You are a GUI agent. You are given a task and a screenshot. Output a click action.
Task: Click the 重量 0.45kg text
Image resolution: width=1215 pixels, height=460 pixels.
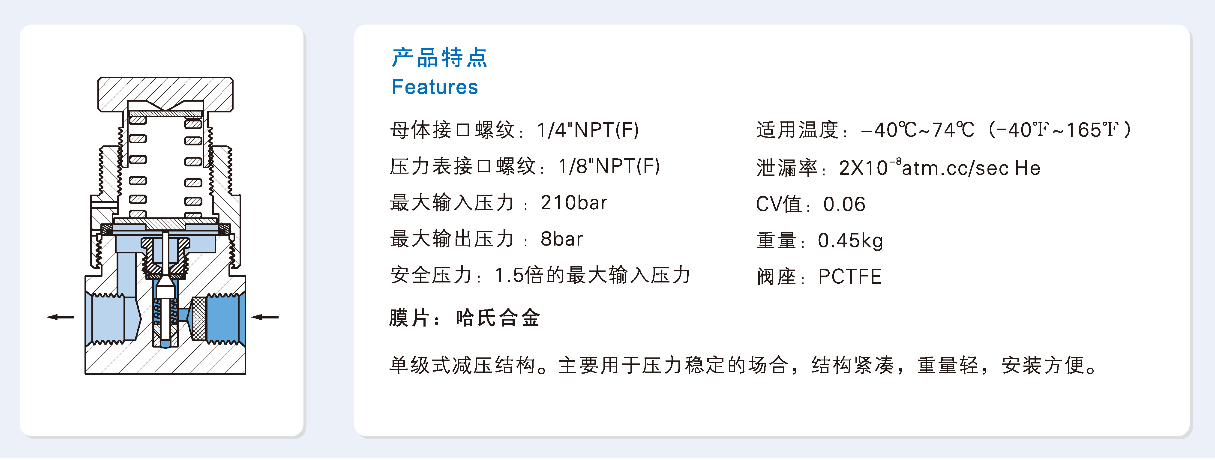(x=819, y=240)
